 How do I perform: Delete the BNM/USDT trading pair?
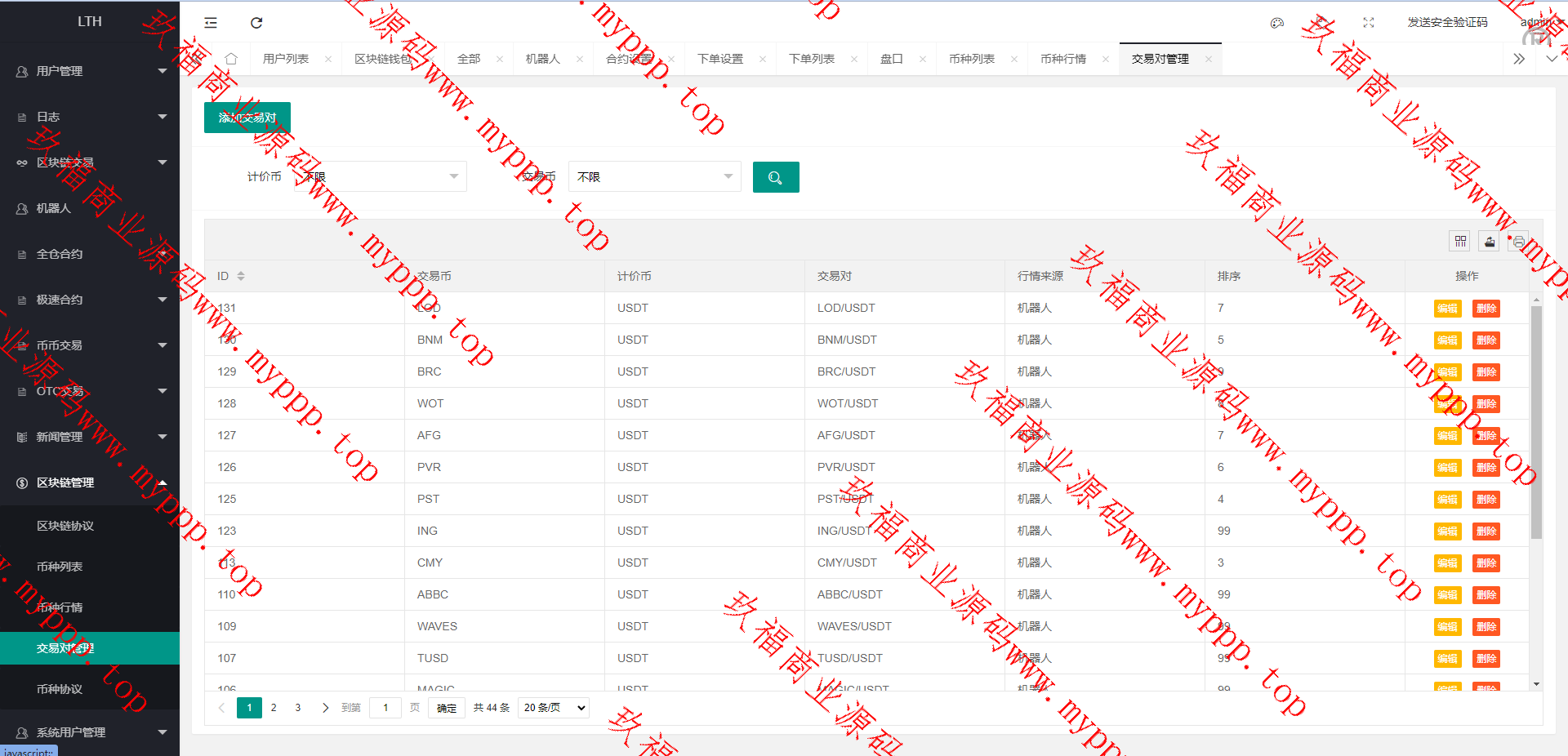click(1486, 340)
